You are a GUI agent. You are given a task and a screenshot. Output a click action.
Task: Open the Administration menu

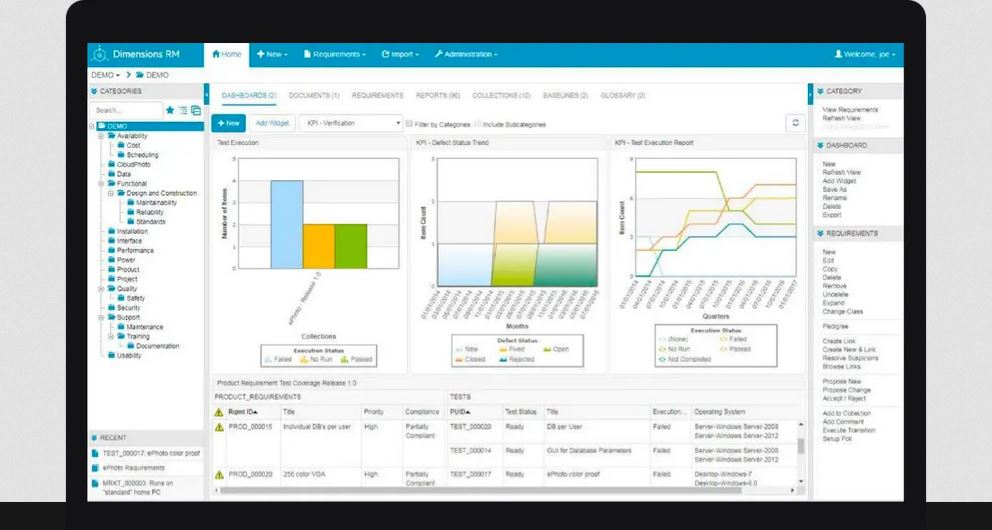click(x=466, y=54)
